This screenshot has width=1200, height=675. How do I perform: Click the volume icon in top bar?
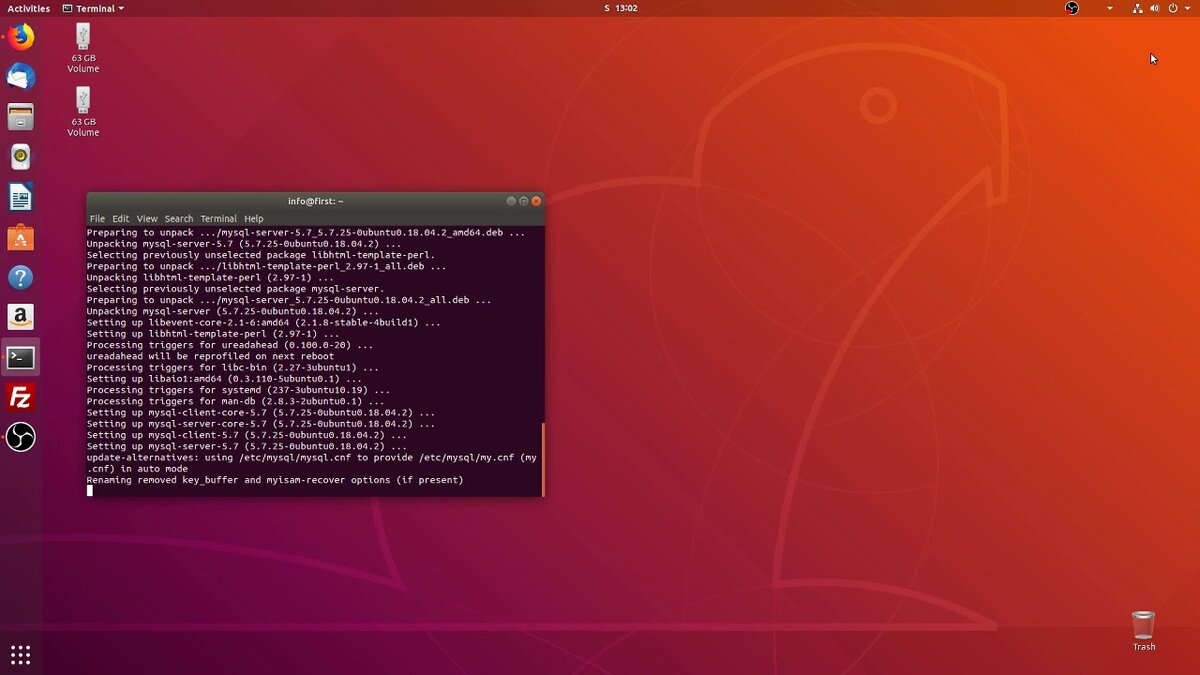click(1155, 8)
